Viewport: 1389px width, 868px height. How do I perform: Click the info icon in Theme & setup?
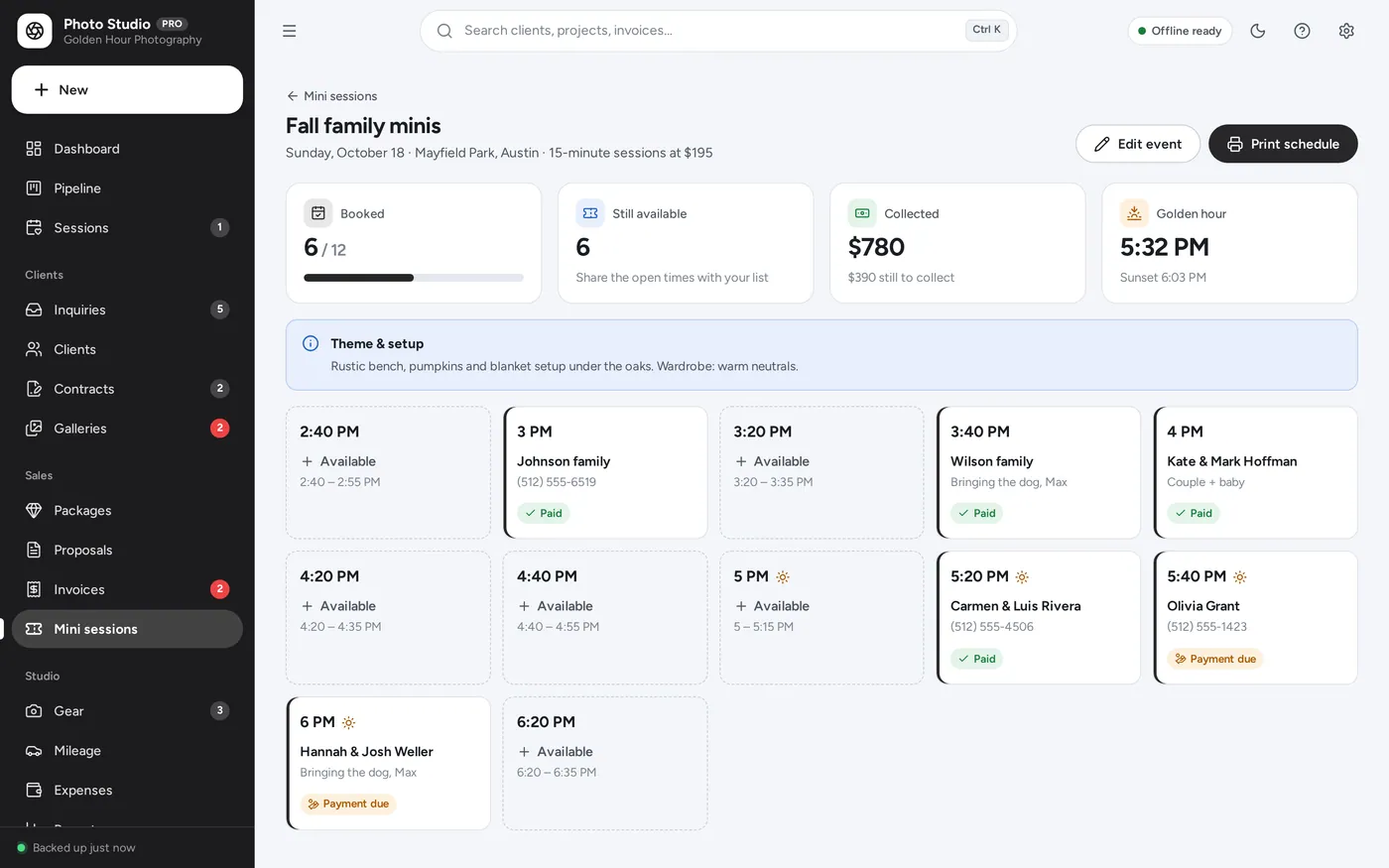click(311, 343)
